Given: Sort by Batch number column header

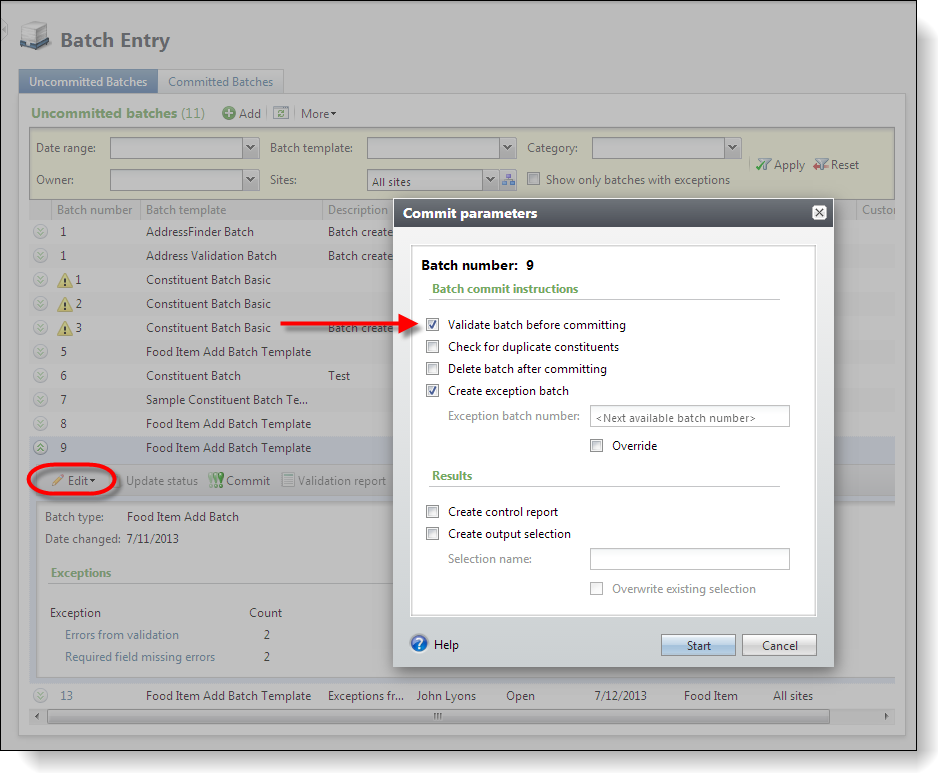Looking at the screenshot, I should point(95,210).
